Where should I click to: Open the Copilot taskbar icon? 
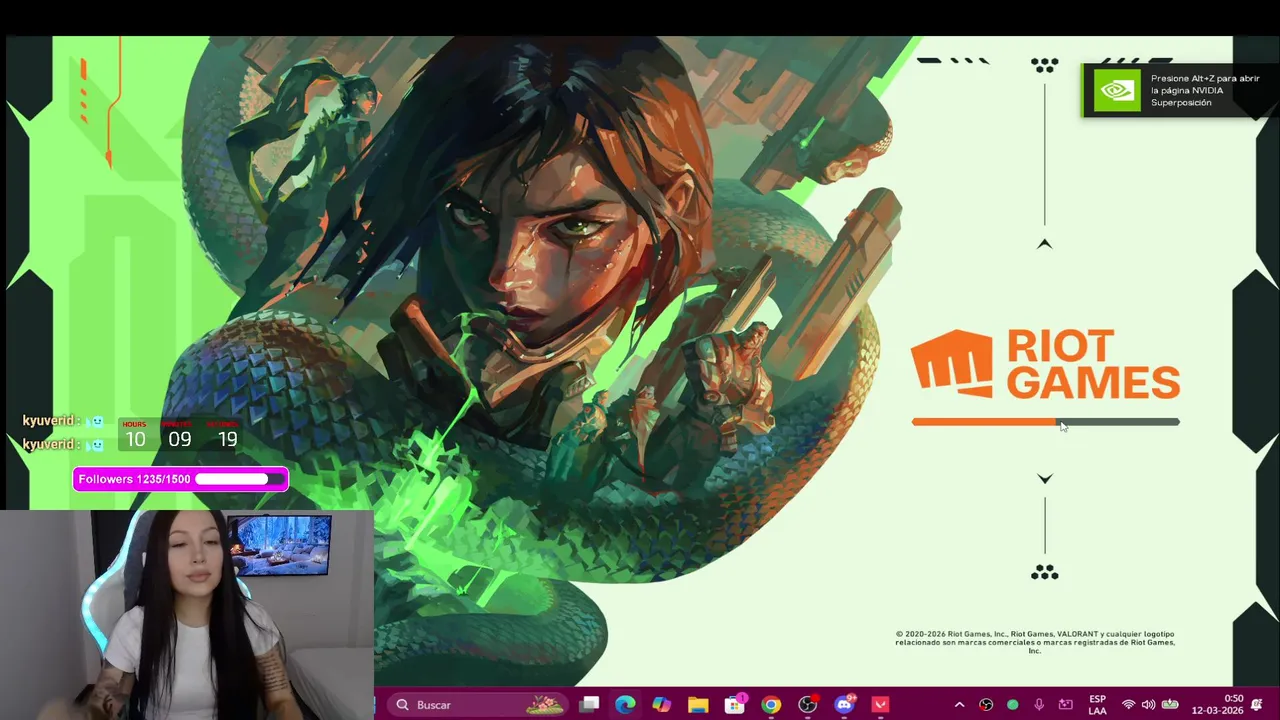pyautogui.click(x=661, y=705)
